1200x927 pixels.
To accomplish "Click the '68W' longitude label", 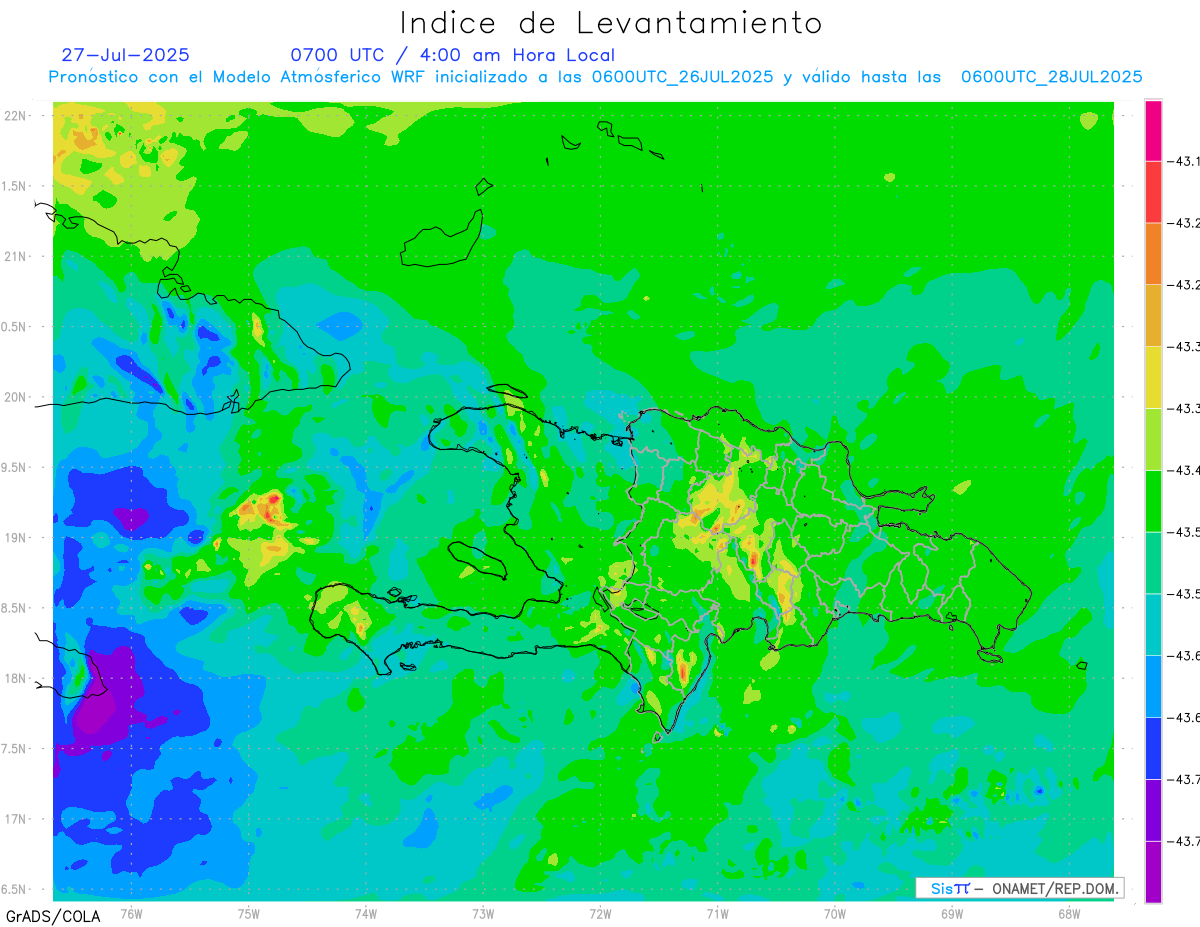I will [1069, 913].
